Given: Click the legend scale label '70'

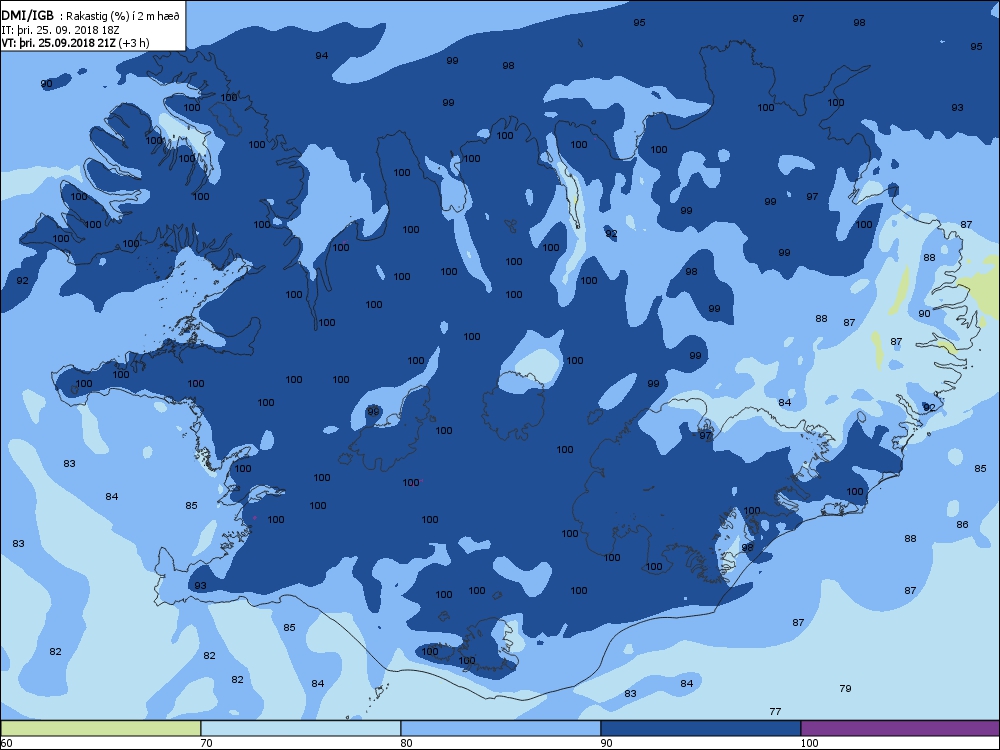Looking at the screenshot, I should (207, 742).
